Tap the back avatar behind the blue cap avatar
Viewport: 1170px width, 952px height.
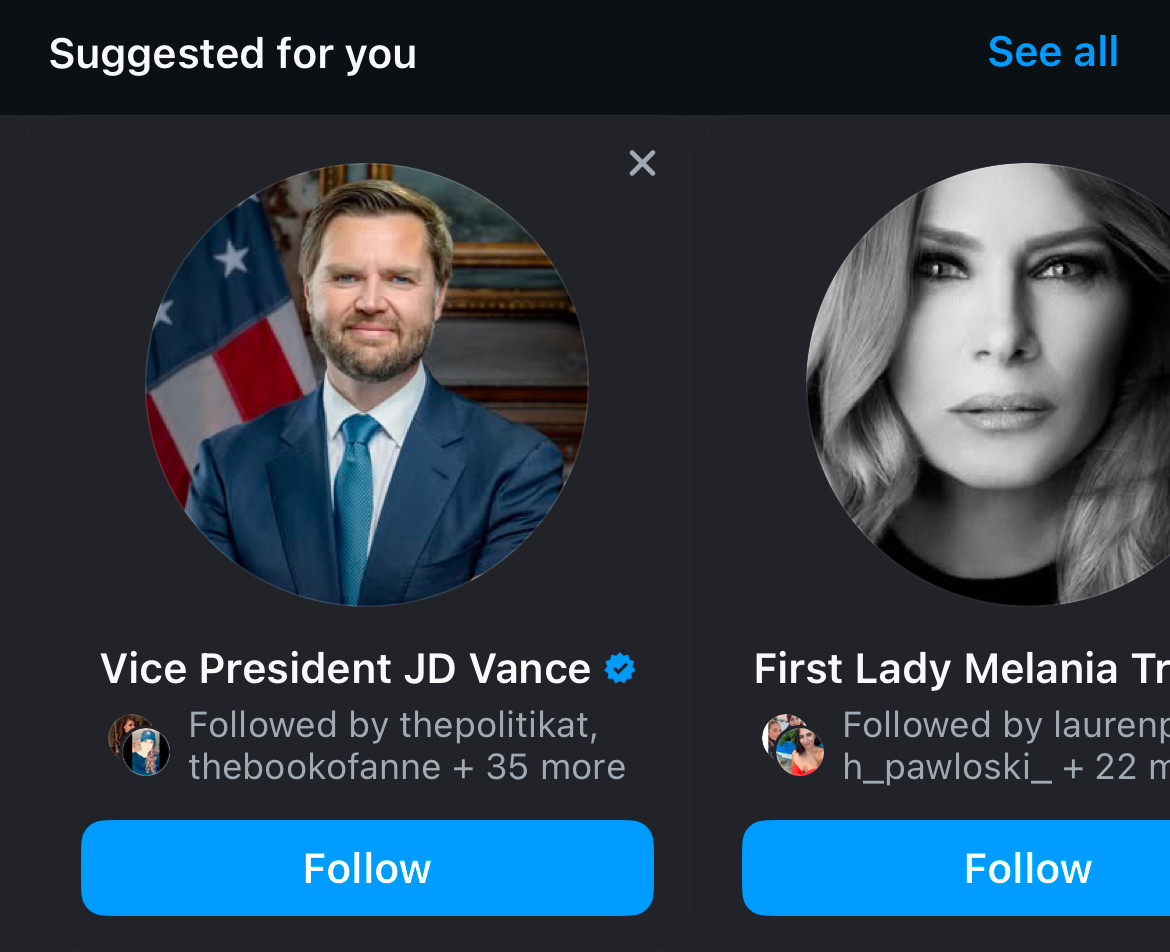click(125, 730)
